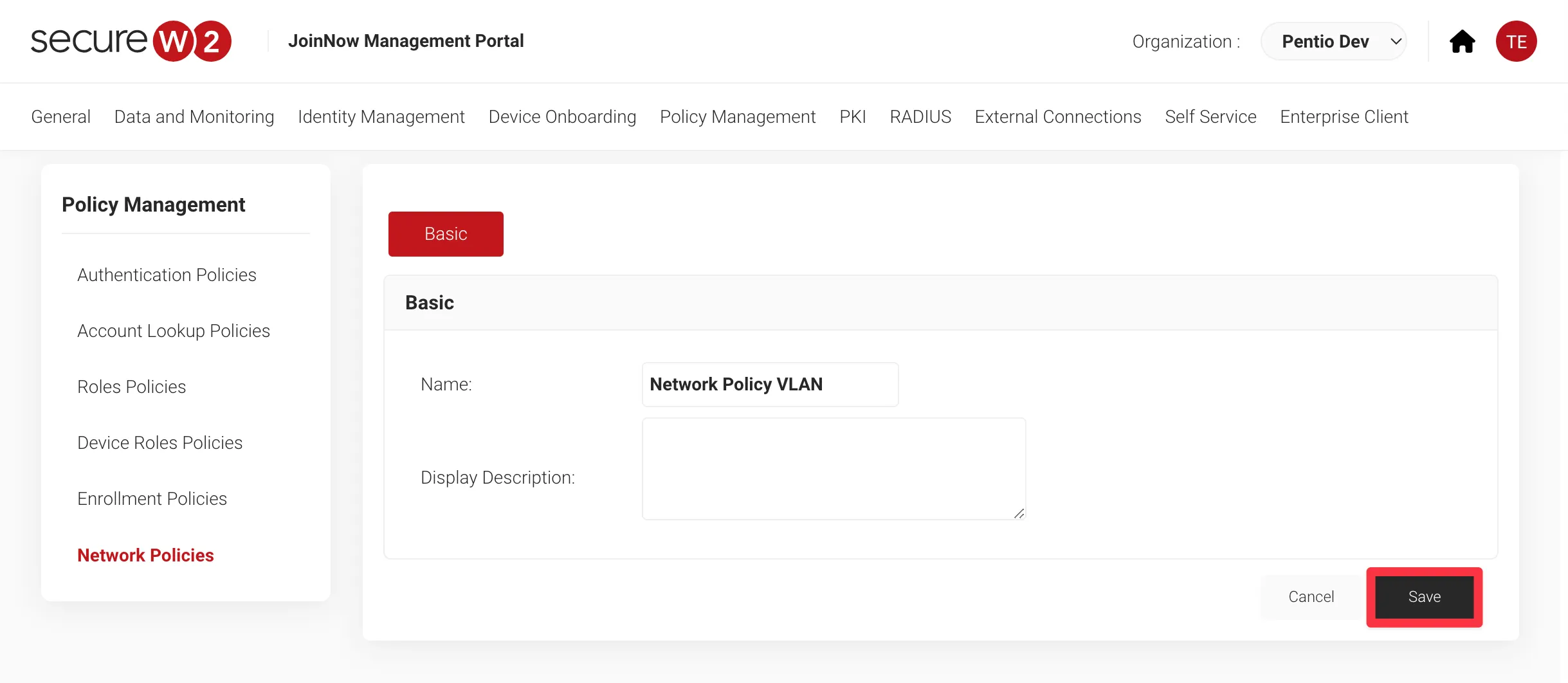The width and height of the screenshot is (1568, 683).
Task: Save the network policy
Action: [x=1424, y=597]
